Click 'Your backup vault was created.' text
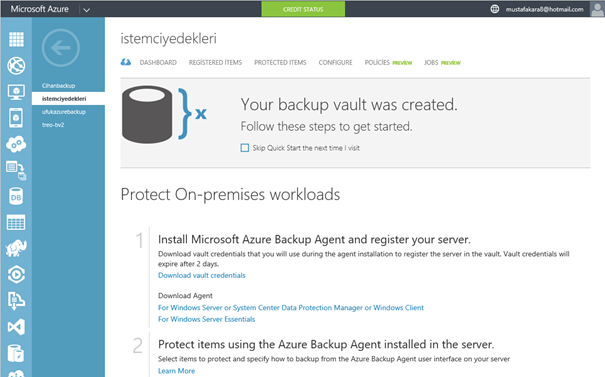 pos(349,105)
